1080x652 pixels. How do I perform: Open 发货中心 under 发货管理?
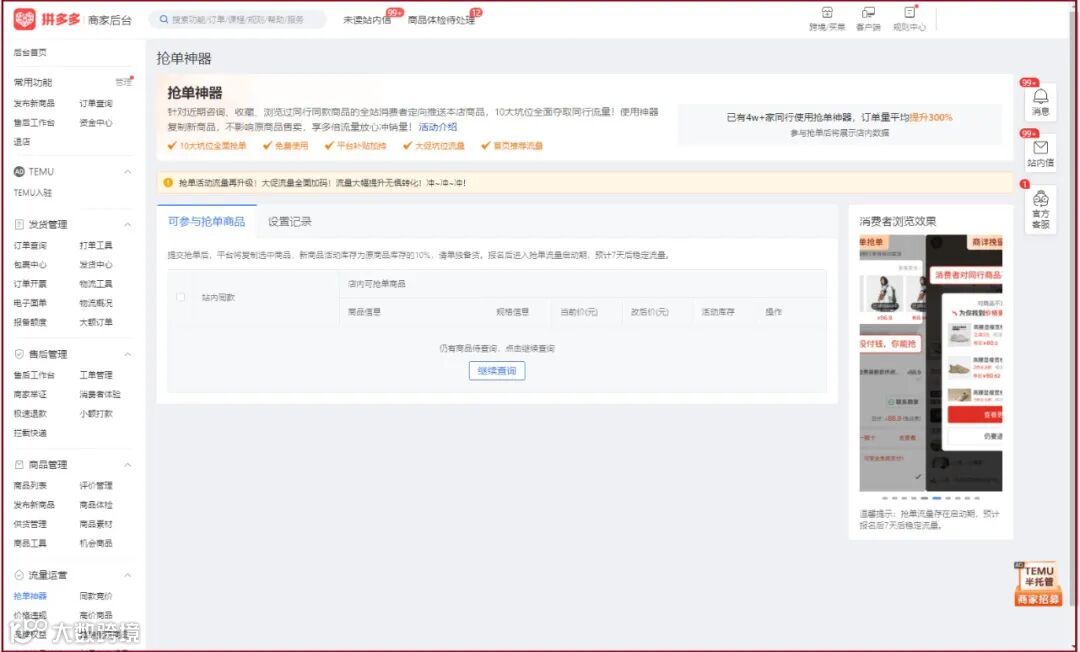96,264
